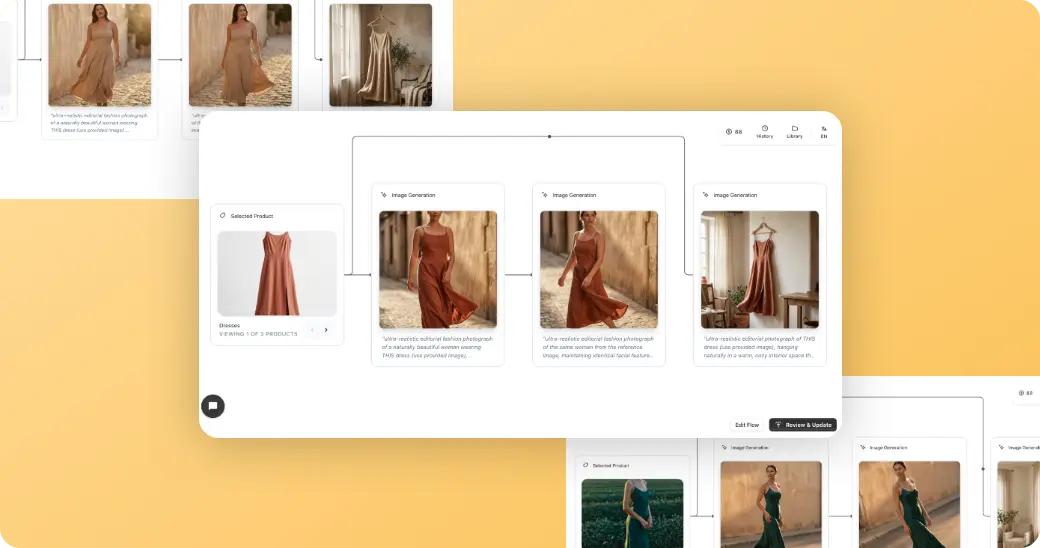Screen dimensions: 1040x548
Task: Open the terracotta dress product image in the Selected Product card
Action: click(x=277, y=273)
